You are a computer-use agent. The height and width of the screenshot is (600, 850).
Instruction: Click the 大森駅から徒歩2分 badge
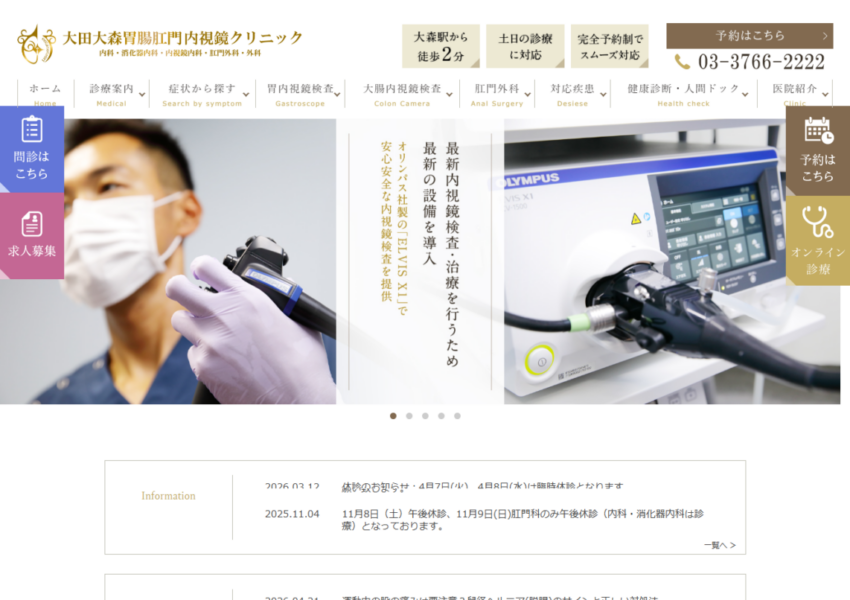click(441, 46)
